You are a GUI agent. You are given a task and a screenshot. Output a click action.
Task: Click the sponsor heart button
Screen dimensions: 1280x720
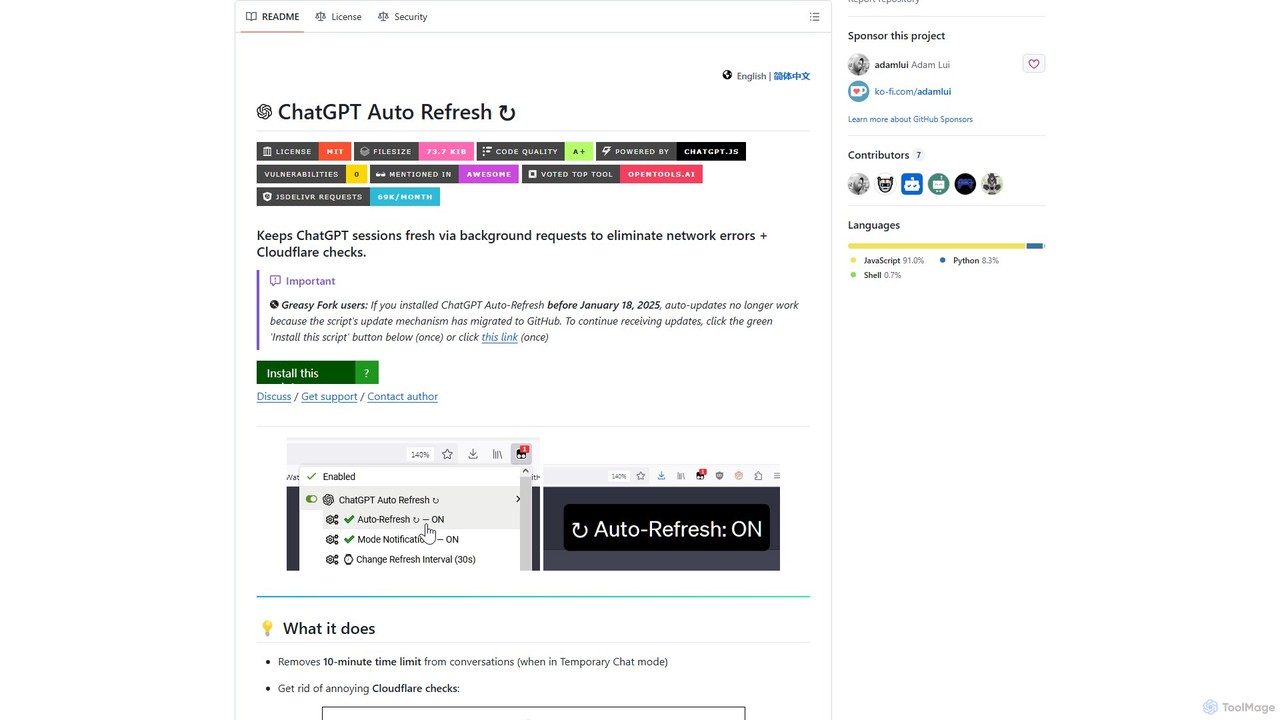[x=1034, y=64]
